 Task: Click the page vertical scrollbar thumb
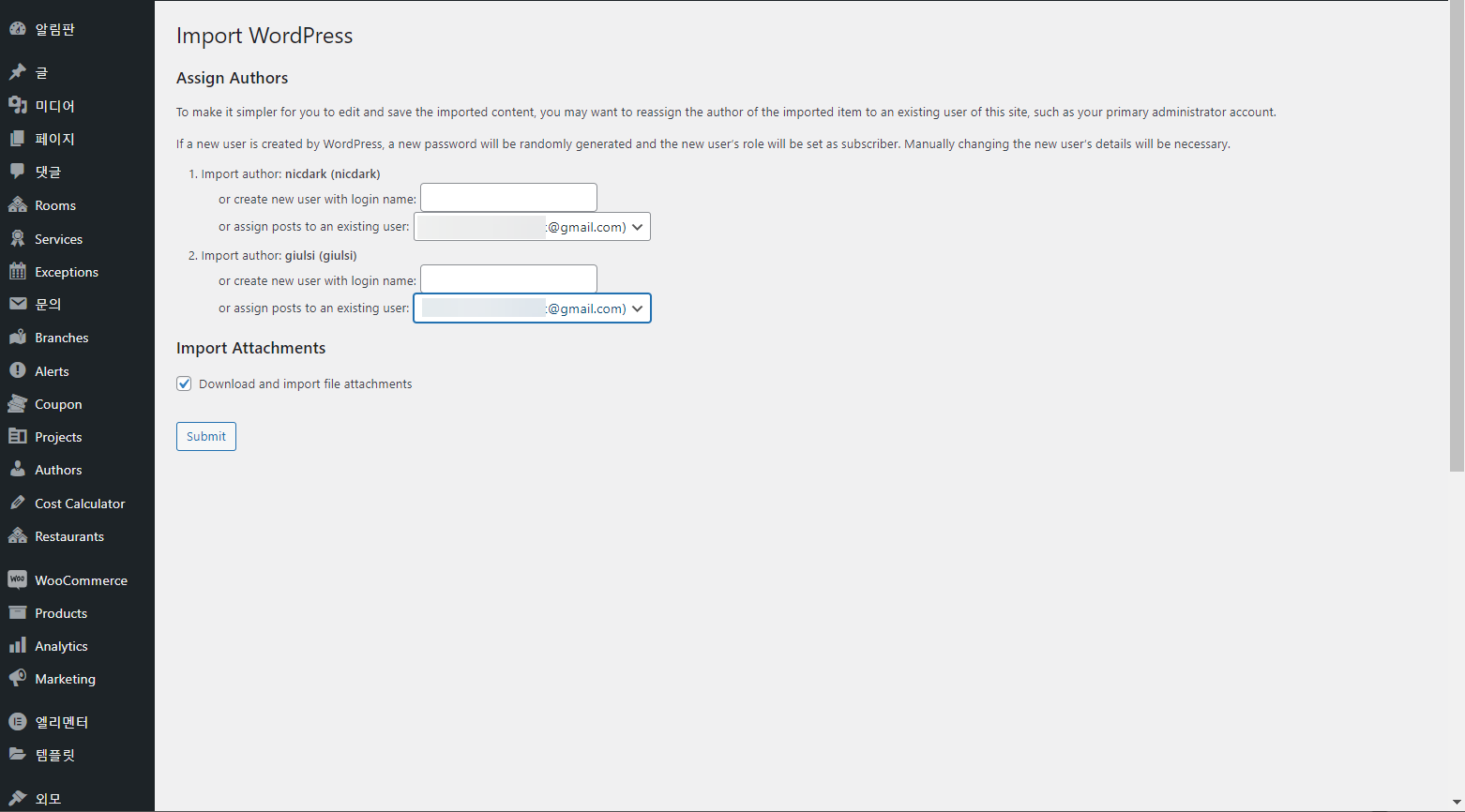tap(1457, 236)
